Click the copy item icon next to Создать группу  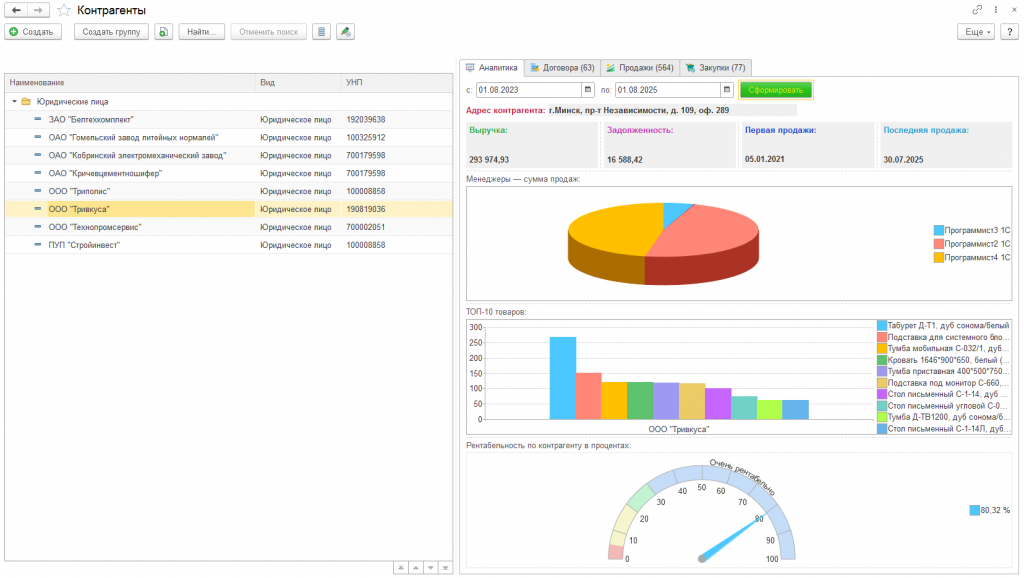164,32
